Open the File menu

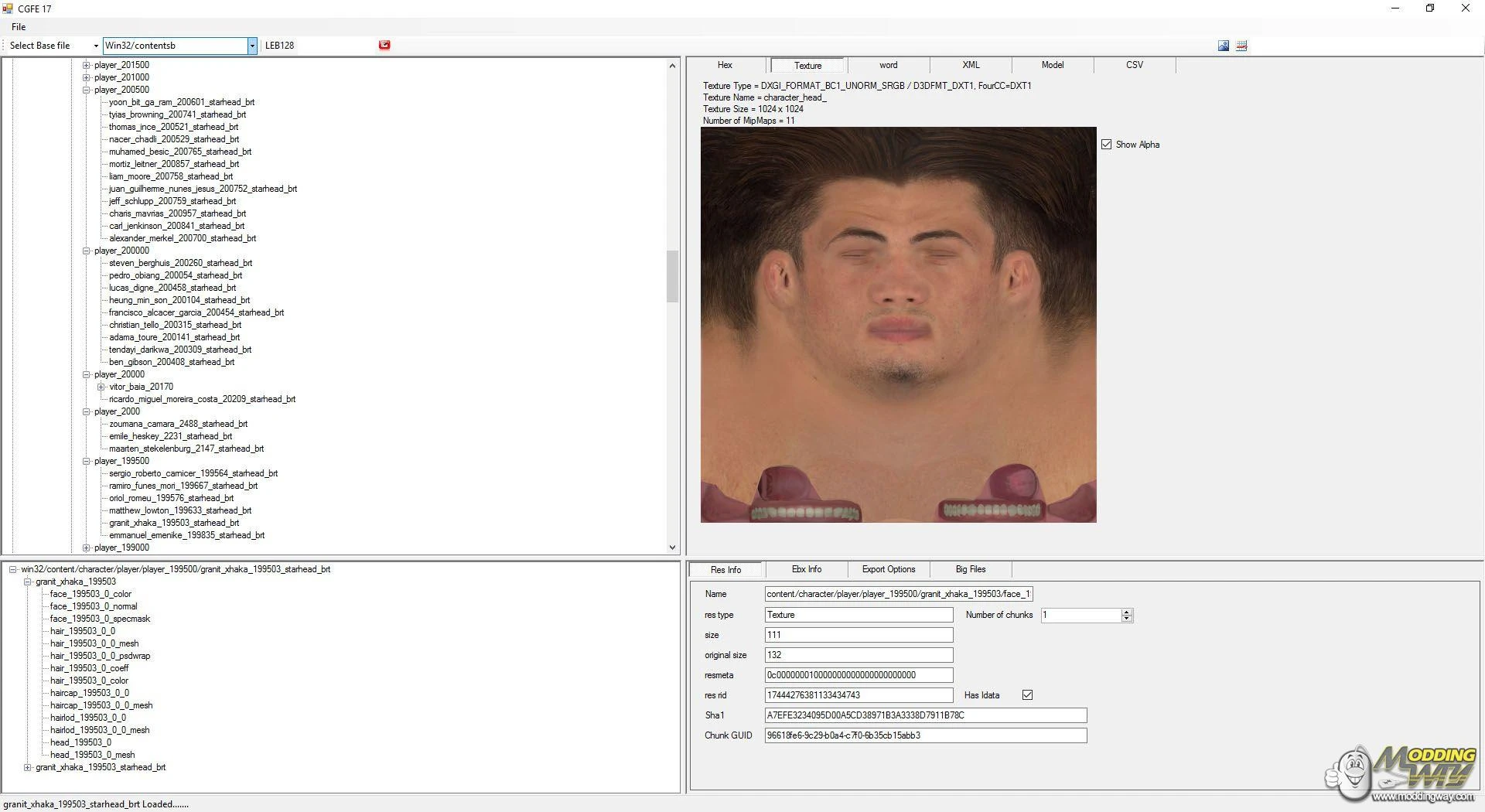tap(18, 26)
